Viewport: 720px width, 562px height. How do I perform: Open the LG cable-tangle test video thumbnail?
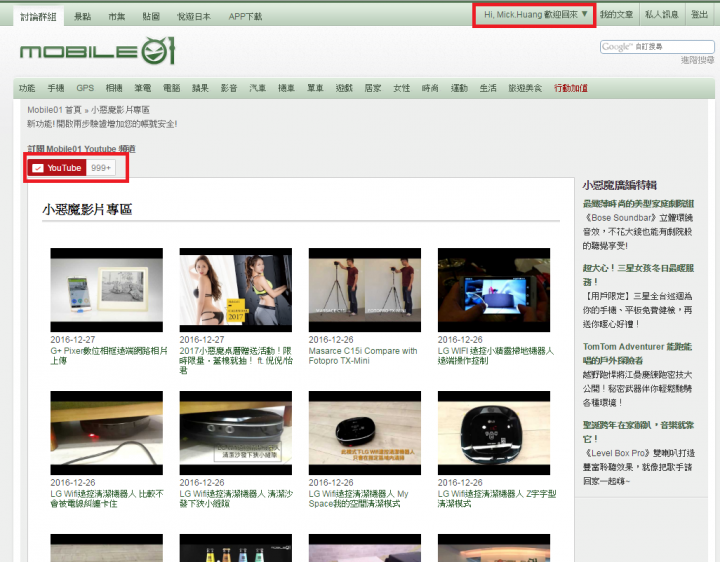pos(107,433)
